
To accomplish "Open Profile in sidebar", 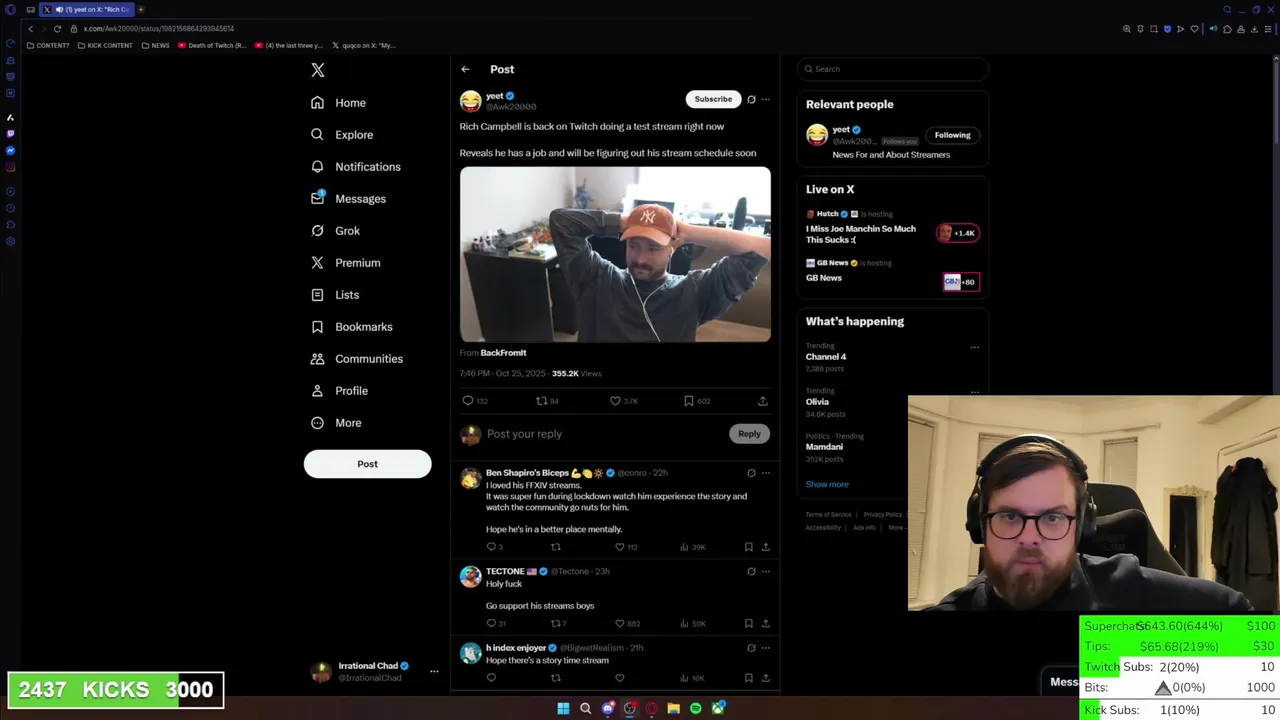I will [339, 391].
